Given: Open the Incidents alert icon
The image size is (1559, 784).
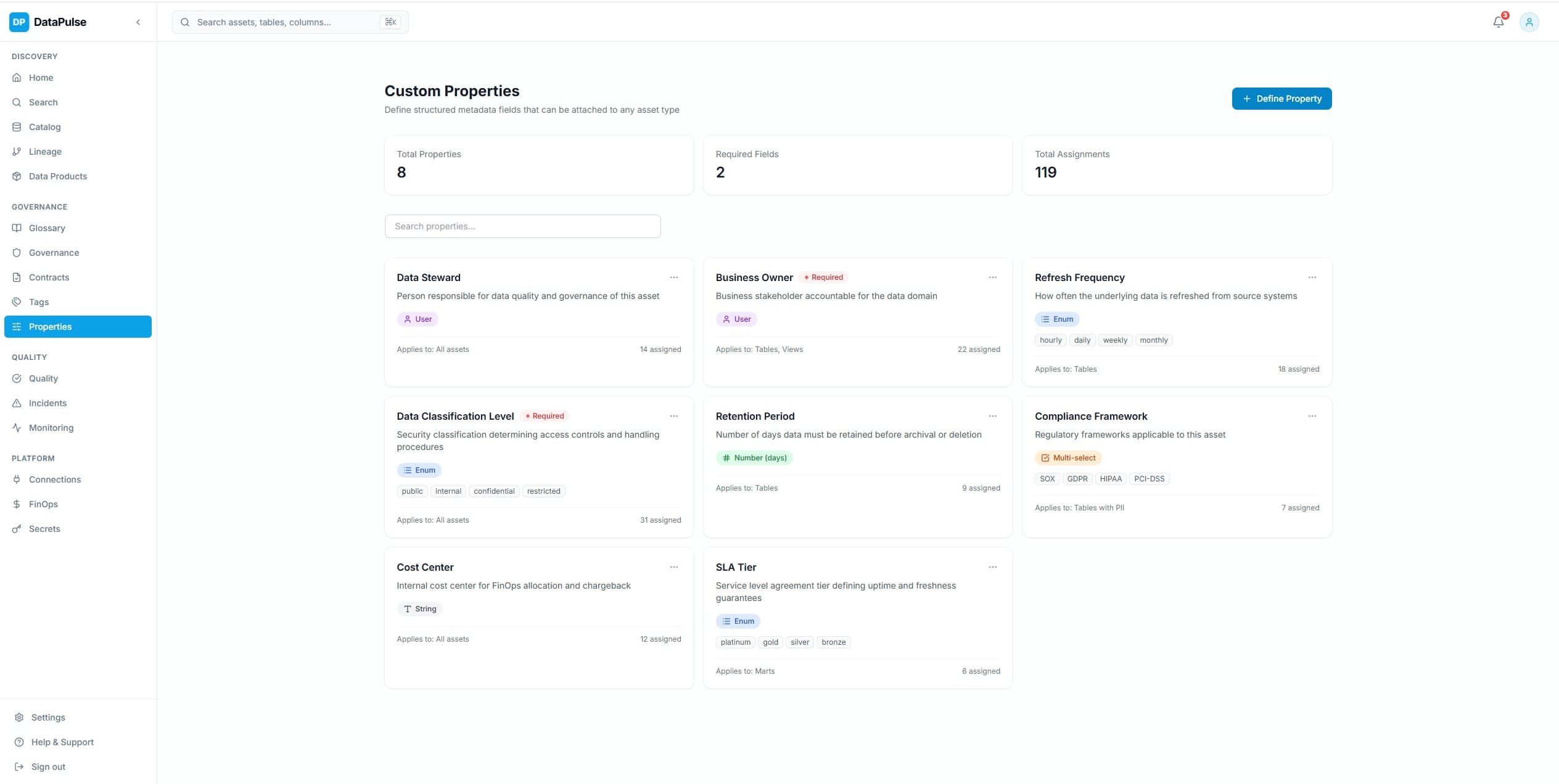Looking at the screenshot, I should pos(17,402).
